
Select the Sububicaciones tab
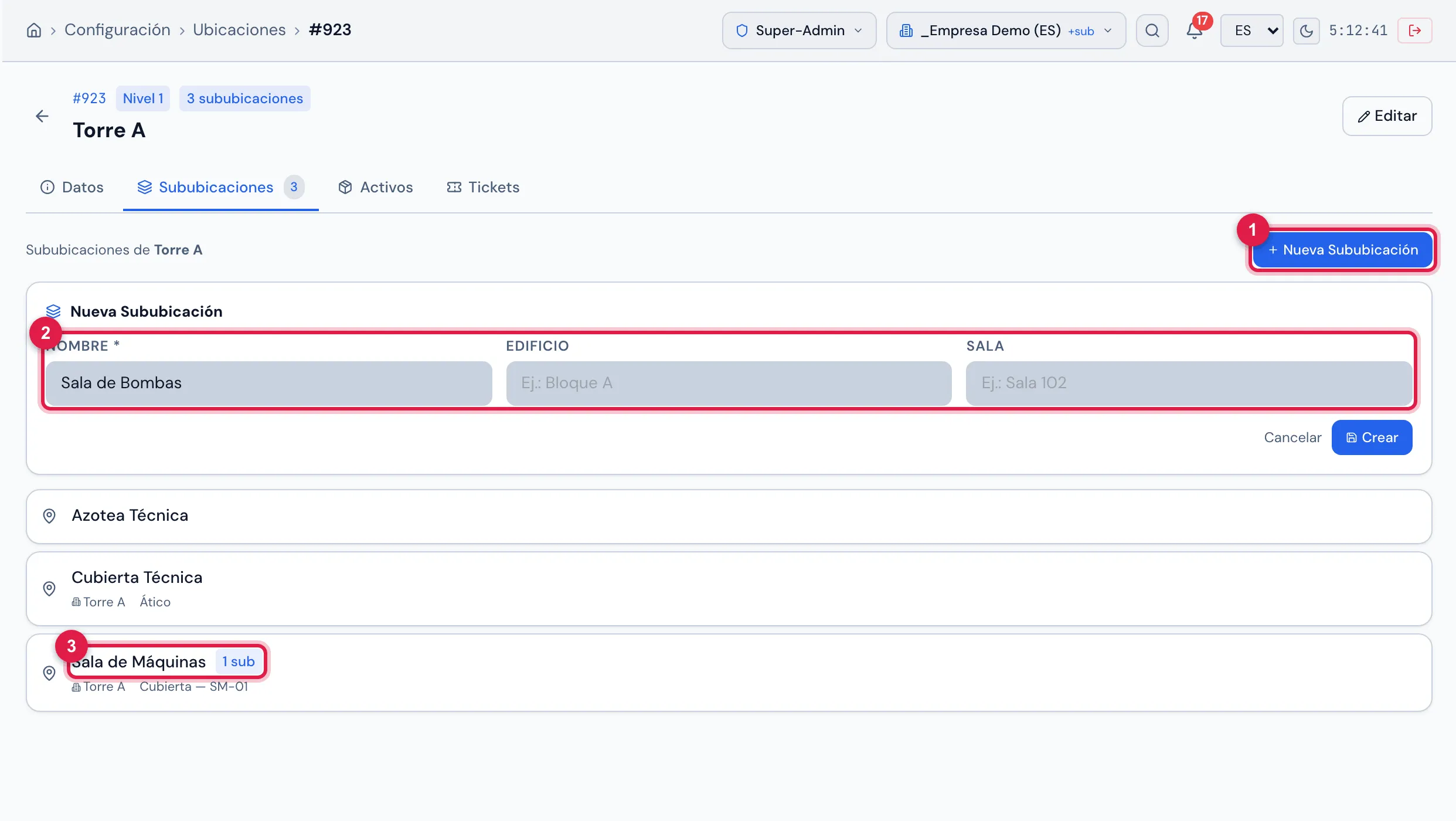220,187
